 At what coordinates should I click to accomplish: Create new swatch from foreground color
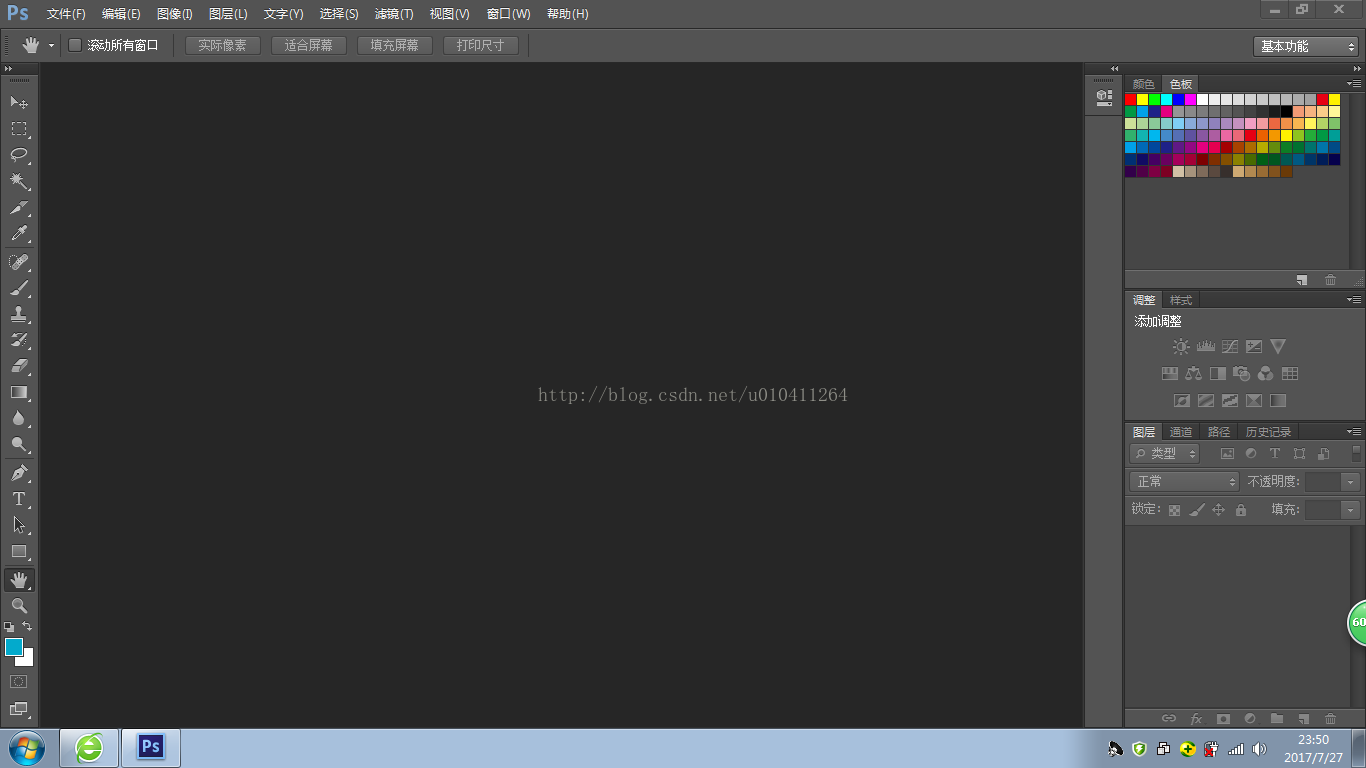1302,280
